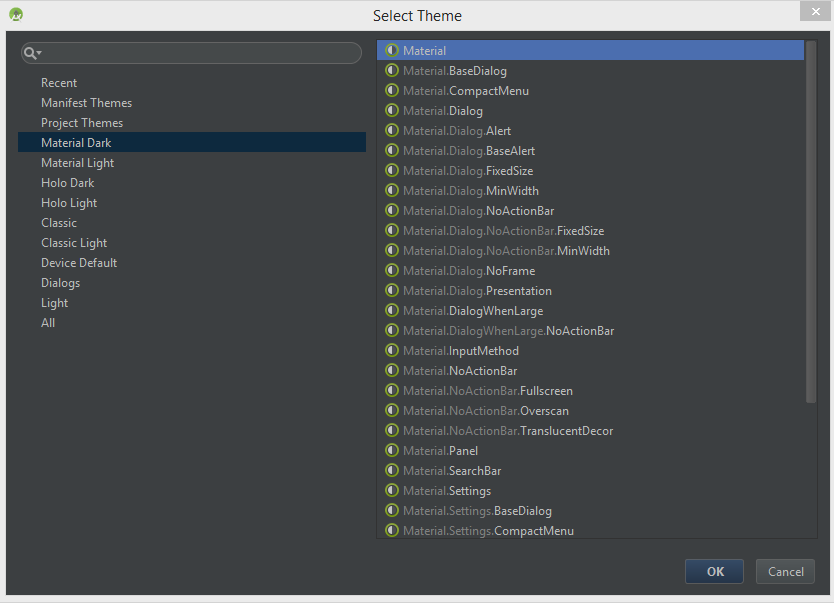834x603 pixels.
Task: Select the Material.NoActionBar theme
Action: click(x=460, y=371)
